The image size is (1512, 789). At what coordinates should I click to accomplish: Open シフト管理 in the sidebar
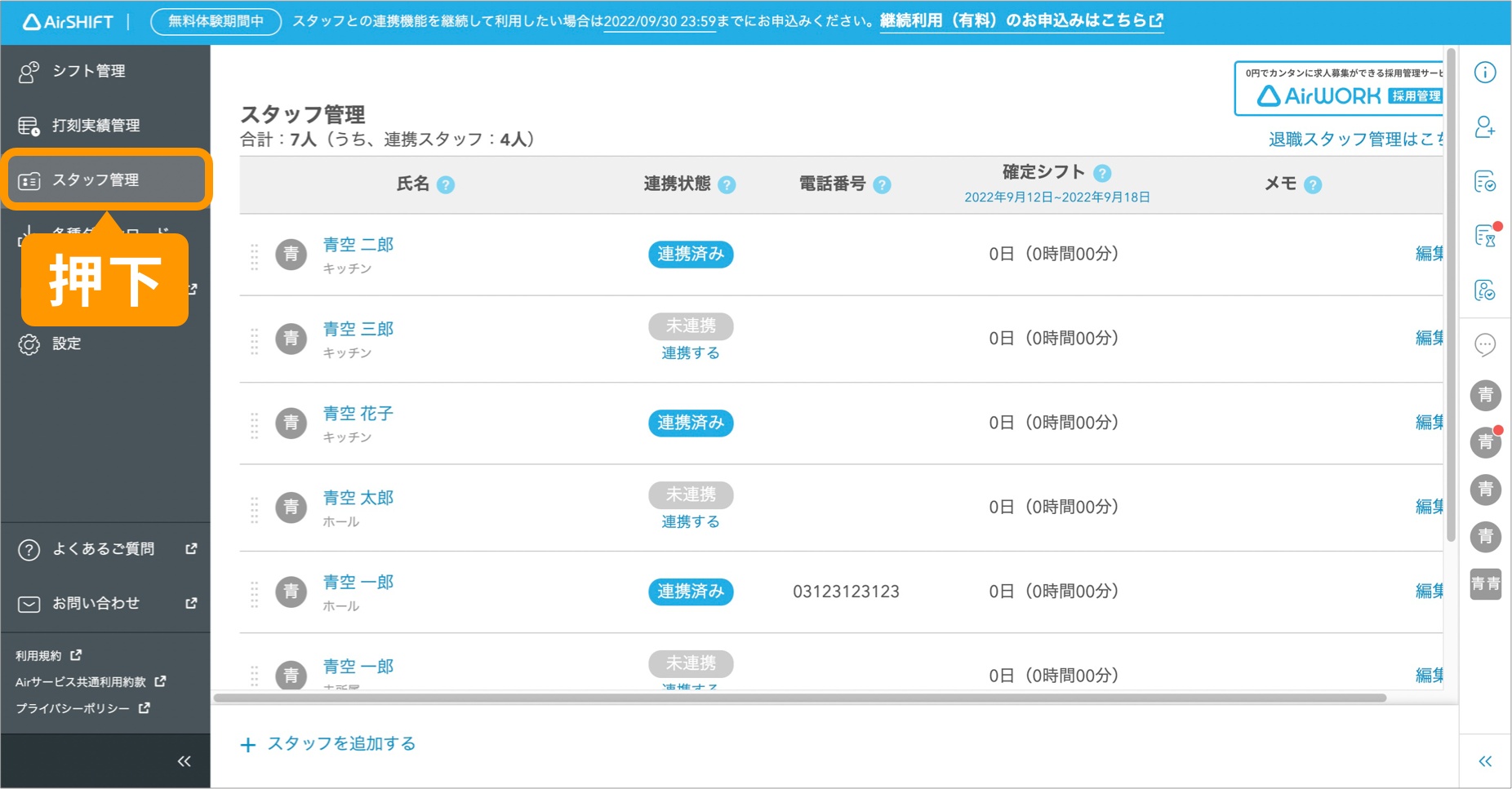coord(89,71)
